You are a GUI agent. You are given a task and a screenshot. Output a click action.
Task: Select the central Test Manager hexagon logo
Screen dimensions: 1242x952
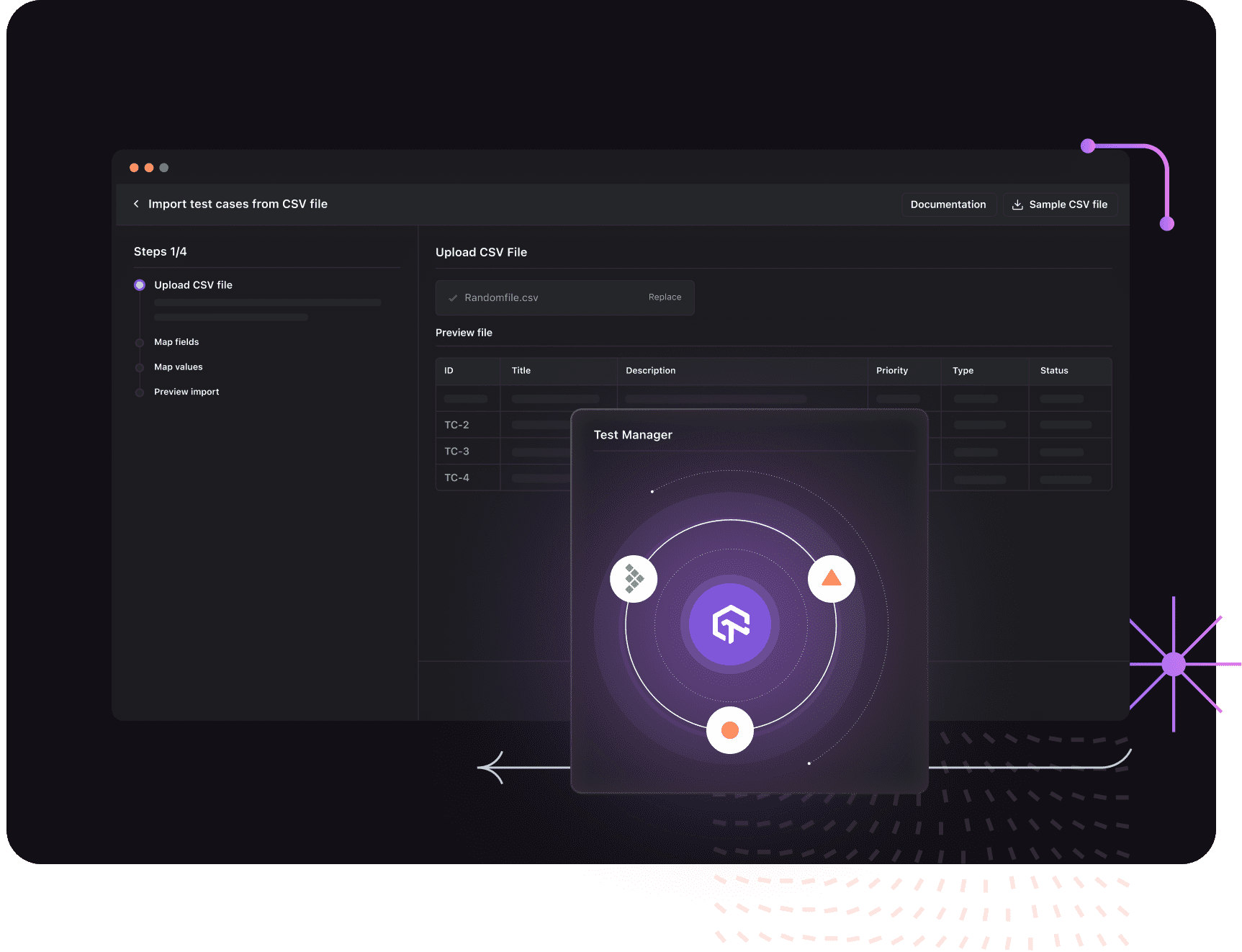[x=730, y=624]
